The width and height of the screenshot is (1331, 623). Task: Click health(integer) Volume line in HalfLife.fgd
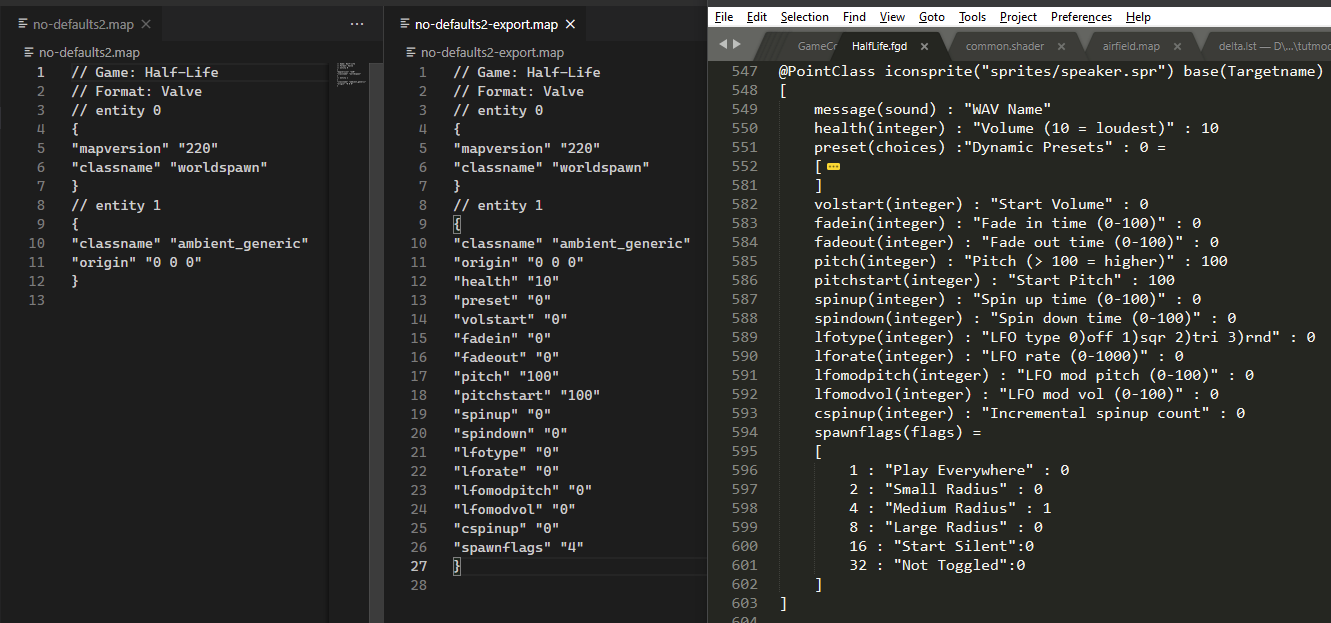click(x=1016, y=128)
